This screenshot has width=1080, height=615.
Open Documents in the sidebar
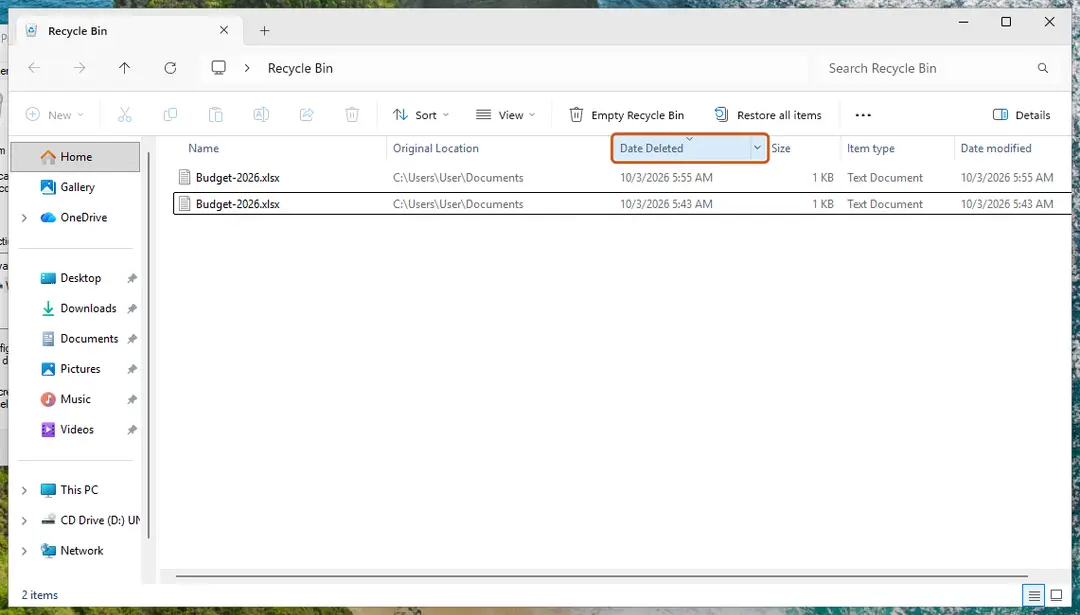coord(89,339)
